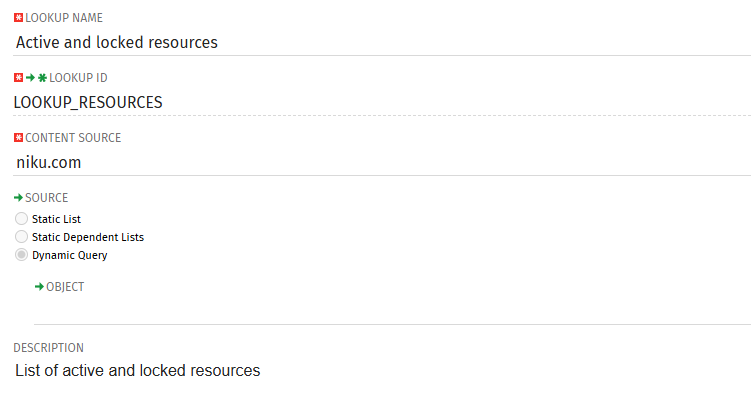Edit the Content Source field showing niku.com
Image resolution: width=751 pixels, height=404 pixels.
point(380,161)
